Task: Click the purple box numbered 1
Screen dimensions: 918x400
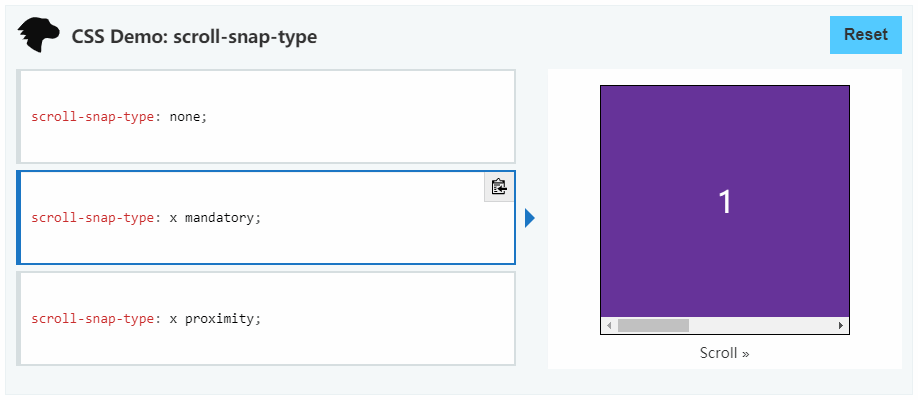Action: coord(725,201)
